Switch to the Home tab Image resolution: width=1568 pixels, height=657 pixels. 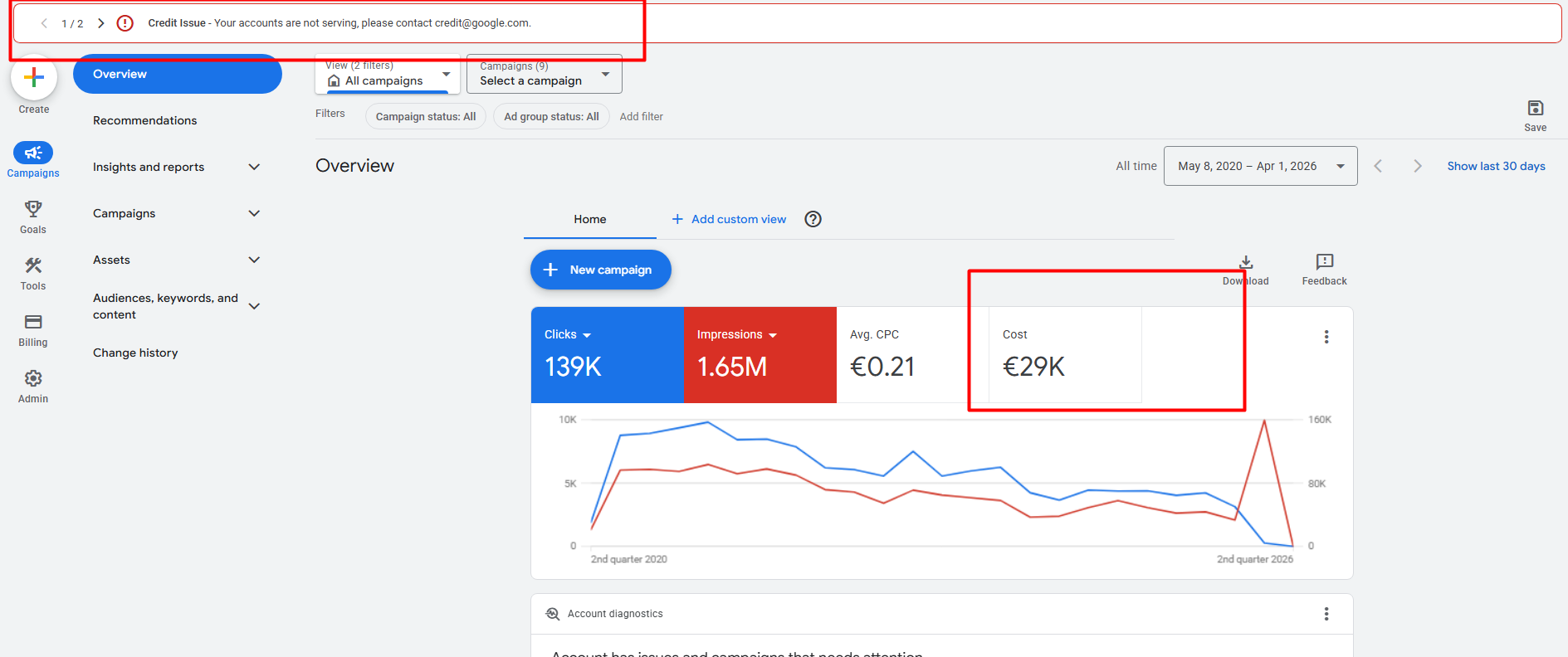tap(589, 219)
